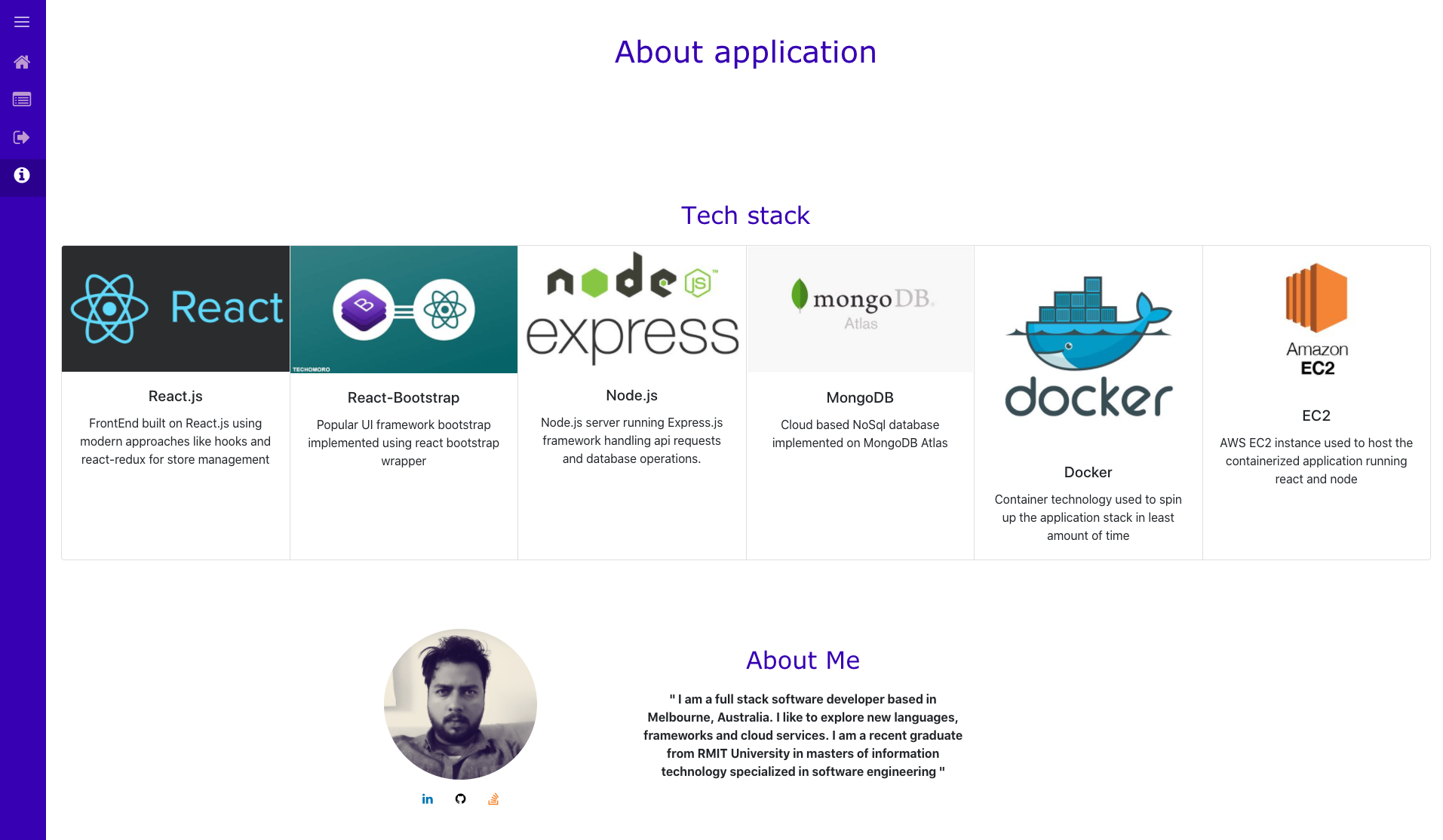The image size is (1443, 840).
Task: Click the About application heading
Action: click(x=745, y=52)
